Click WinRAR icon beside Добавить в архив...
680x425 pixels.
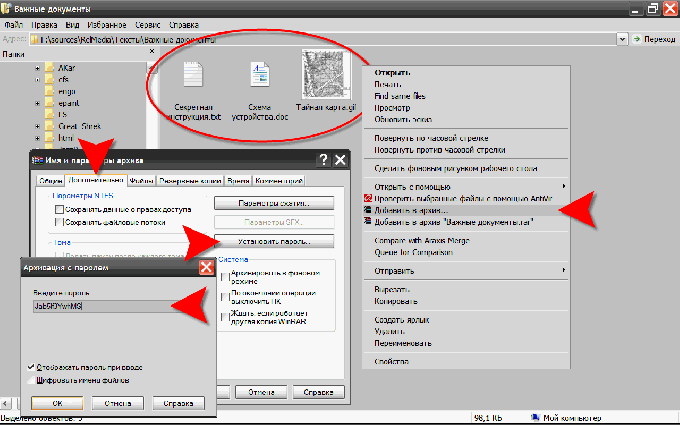368,210
